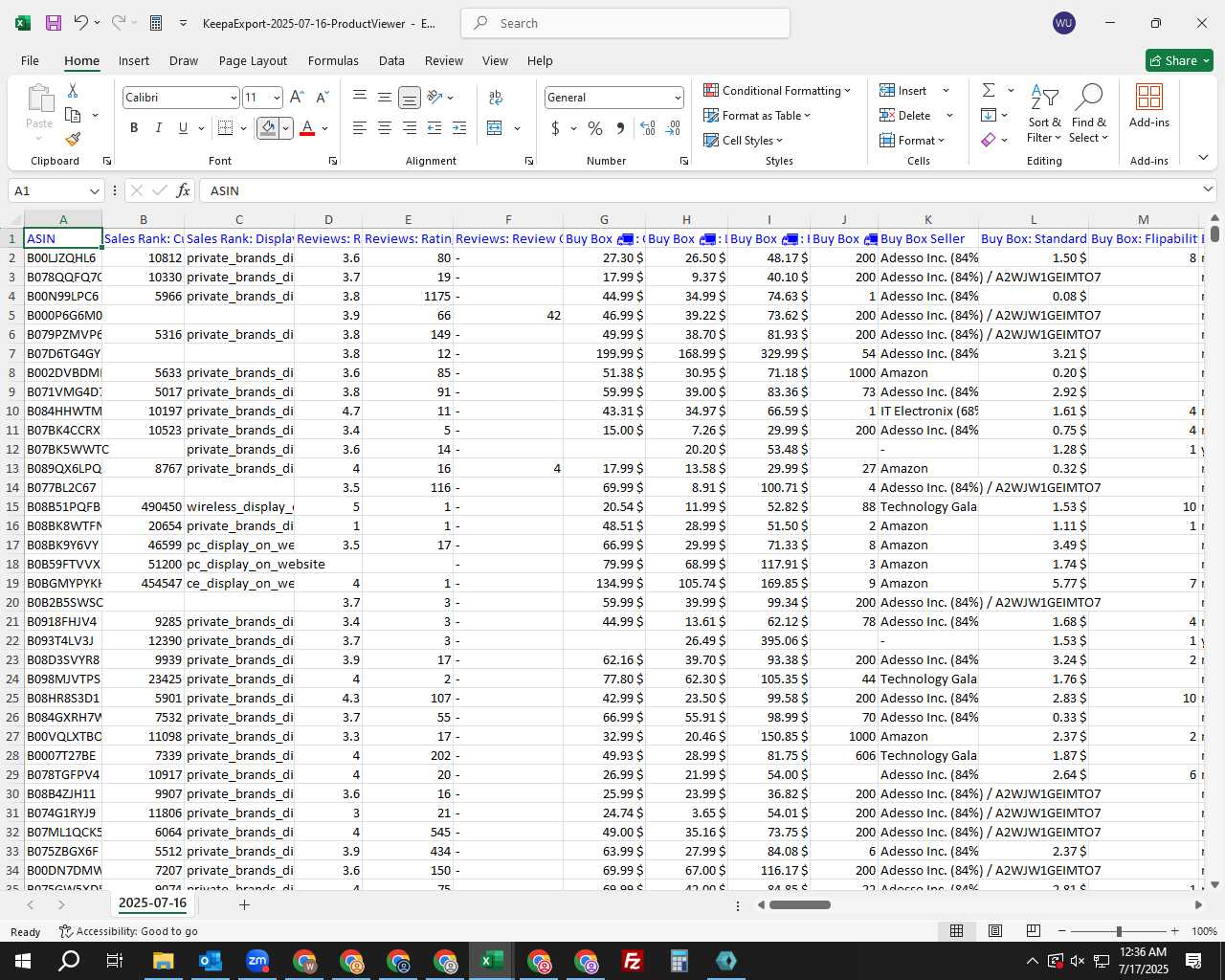Select the 2025-07-16 sheet tab
The width and height of the screenshot is (1225, 980).
pos(152,903)
